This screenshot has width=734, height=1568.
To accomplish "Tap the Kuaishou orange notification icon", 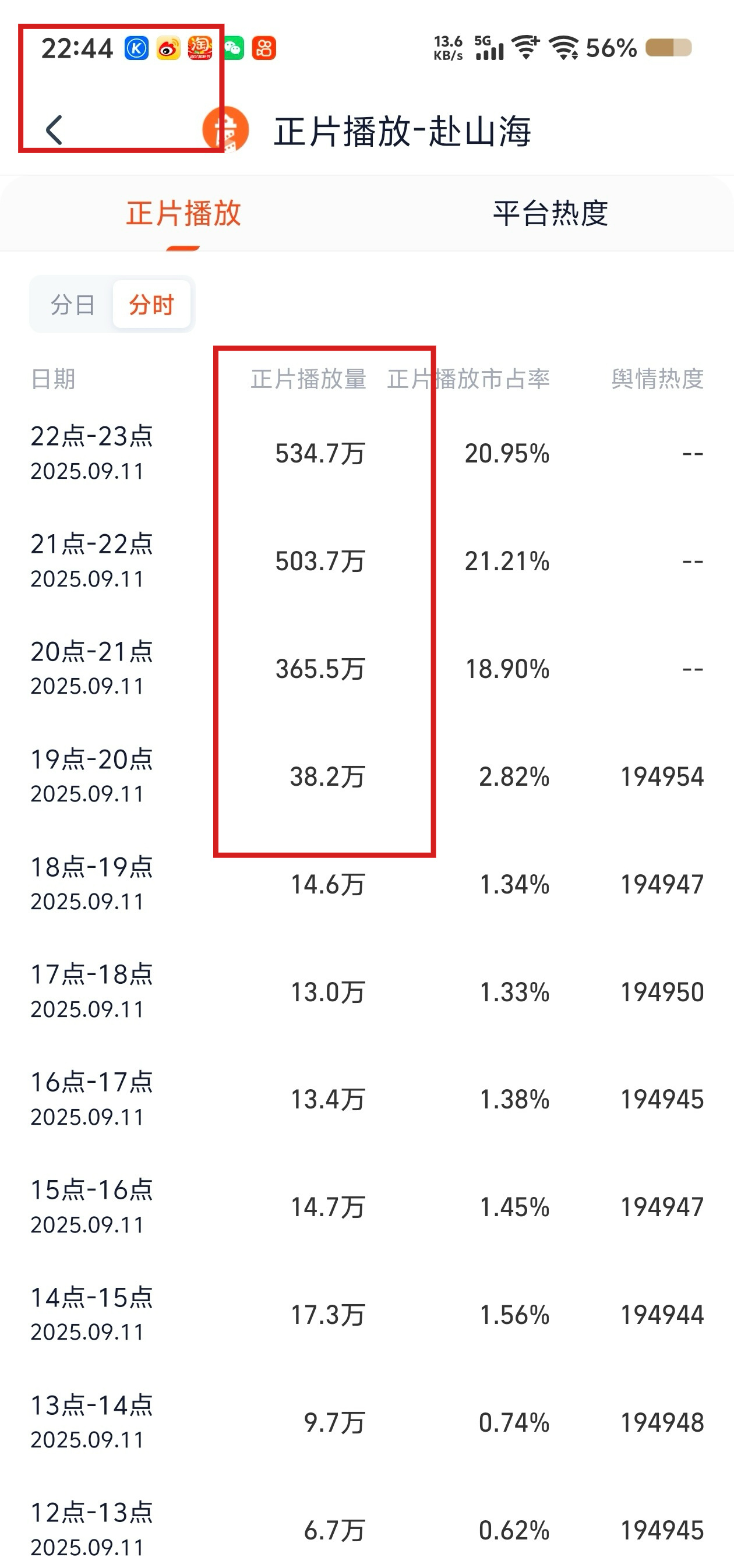I will tap(264, 48).
